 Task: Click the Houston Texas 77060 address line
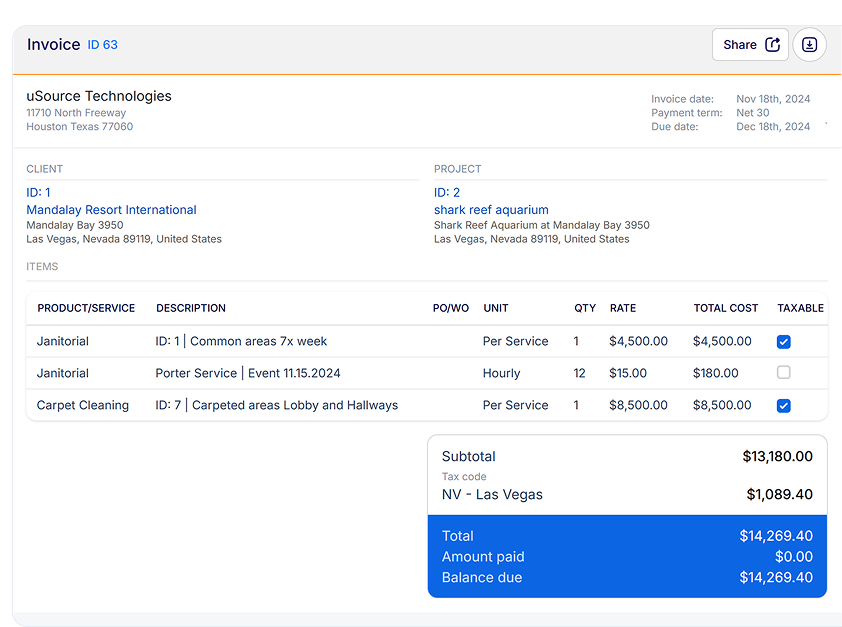pos(79,127)
